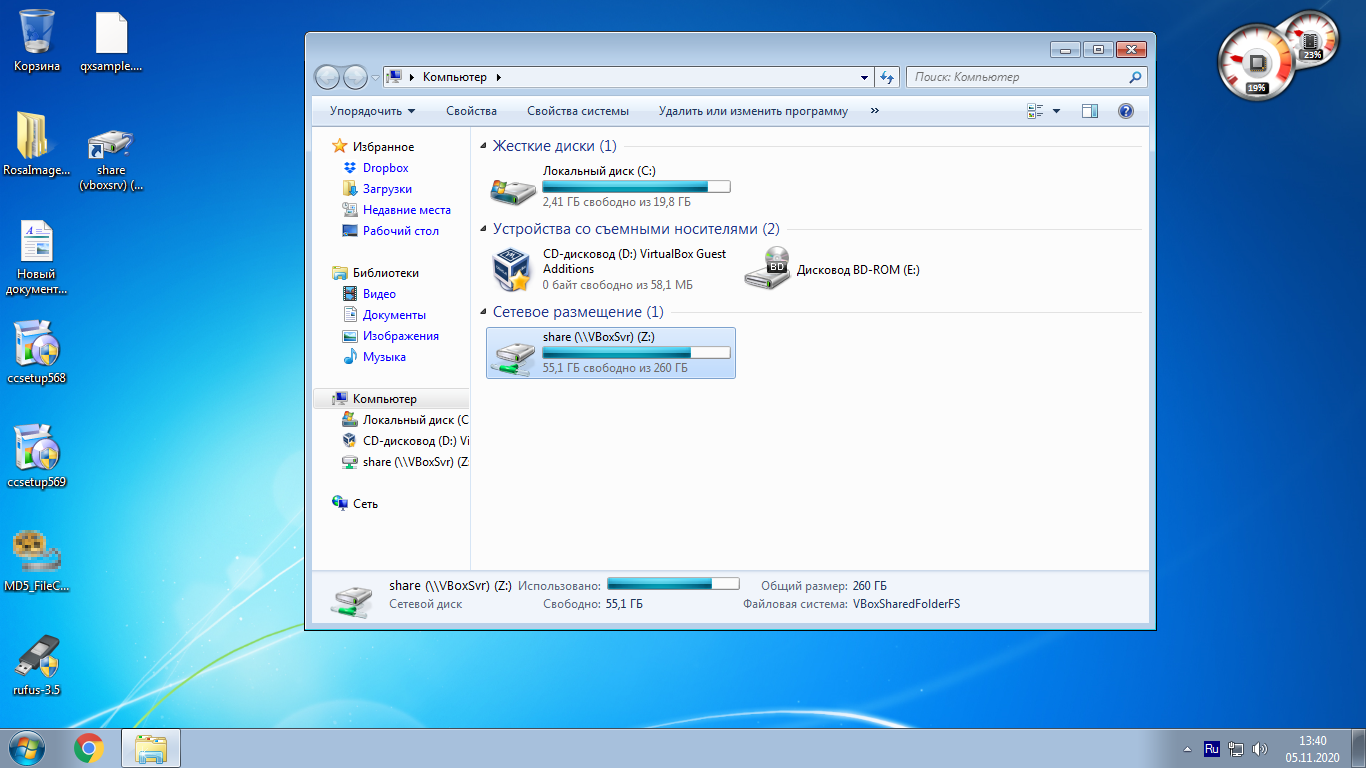Go back with the back arrow
Screen dimensions: 1366x768
(x=327, y=77)
